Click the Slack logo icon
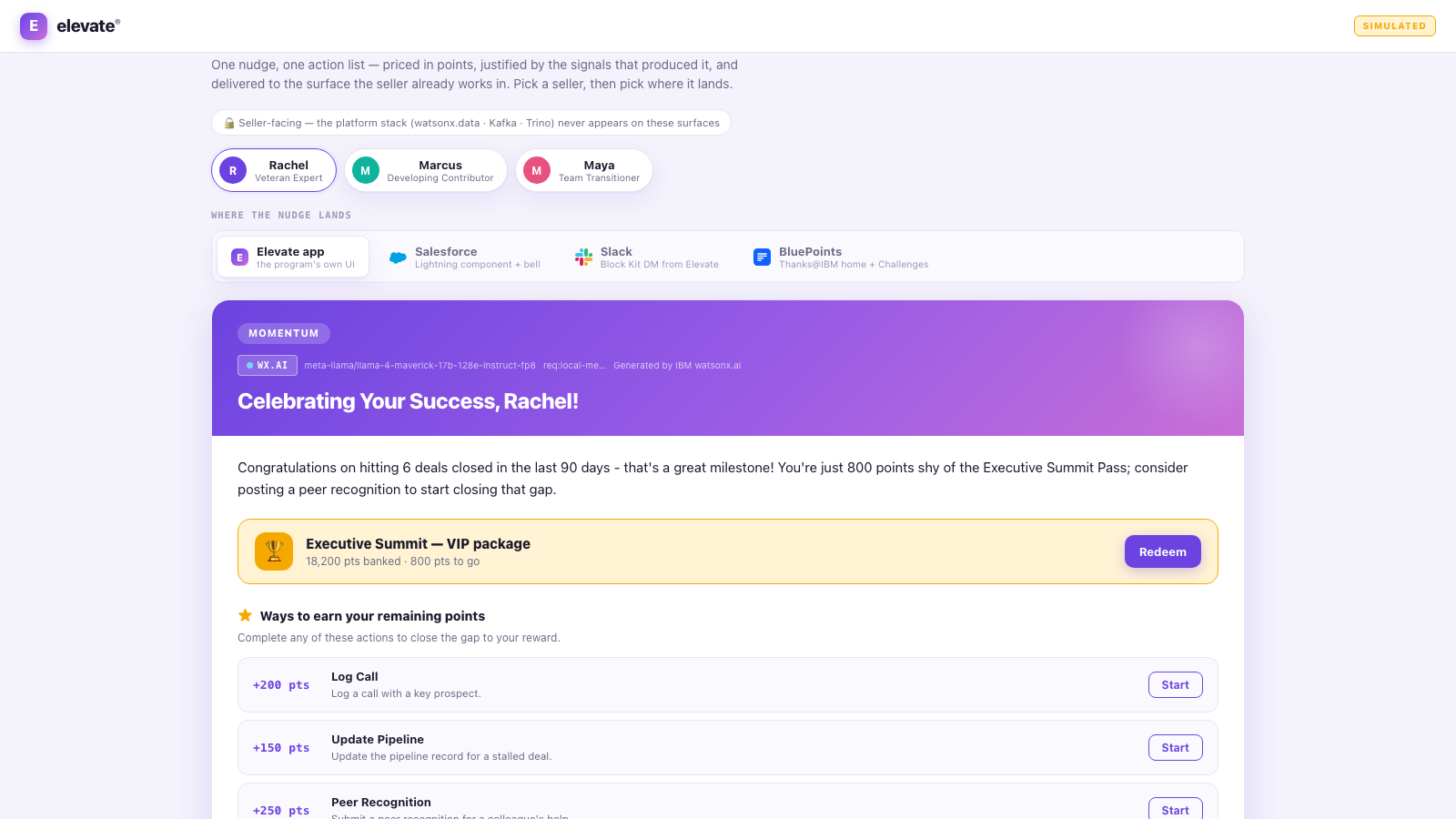Viewport: 1456px width, 819px height. pos(583,258)
